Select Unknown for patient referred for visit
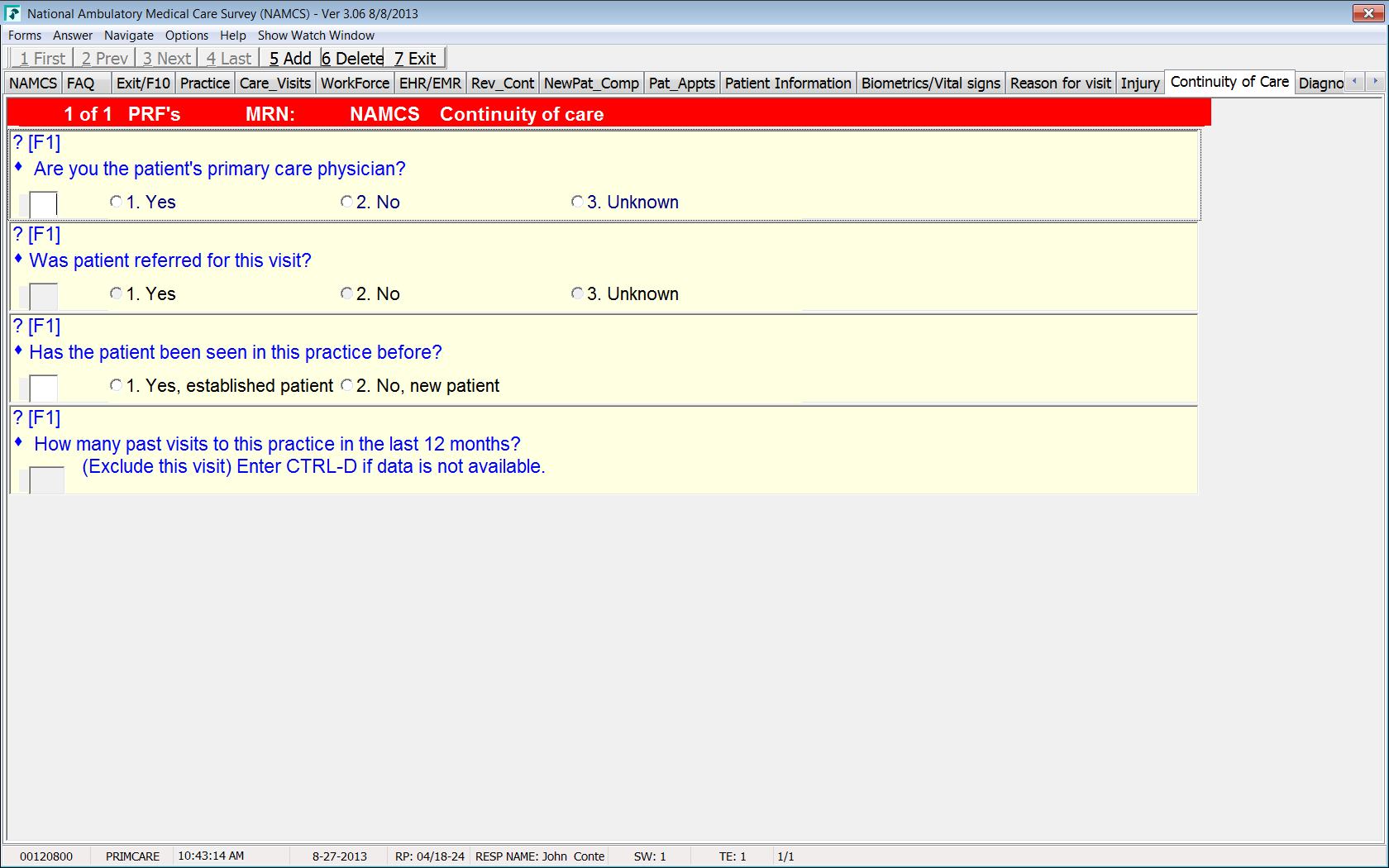Screen dimensions: 1389x868 577,293
